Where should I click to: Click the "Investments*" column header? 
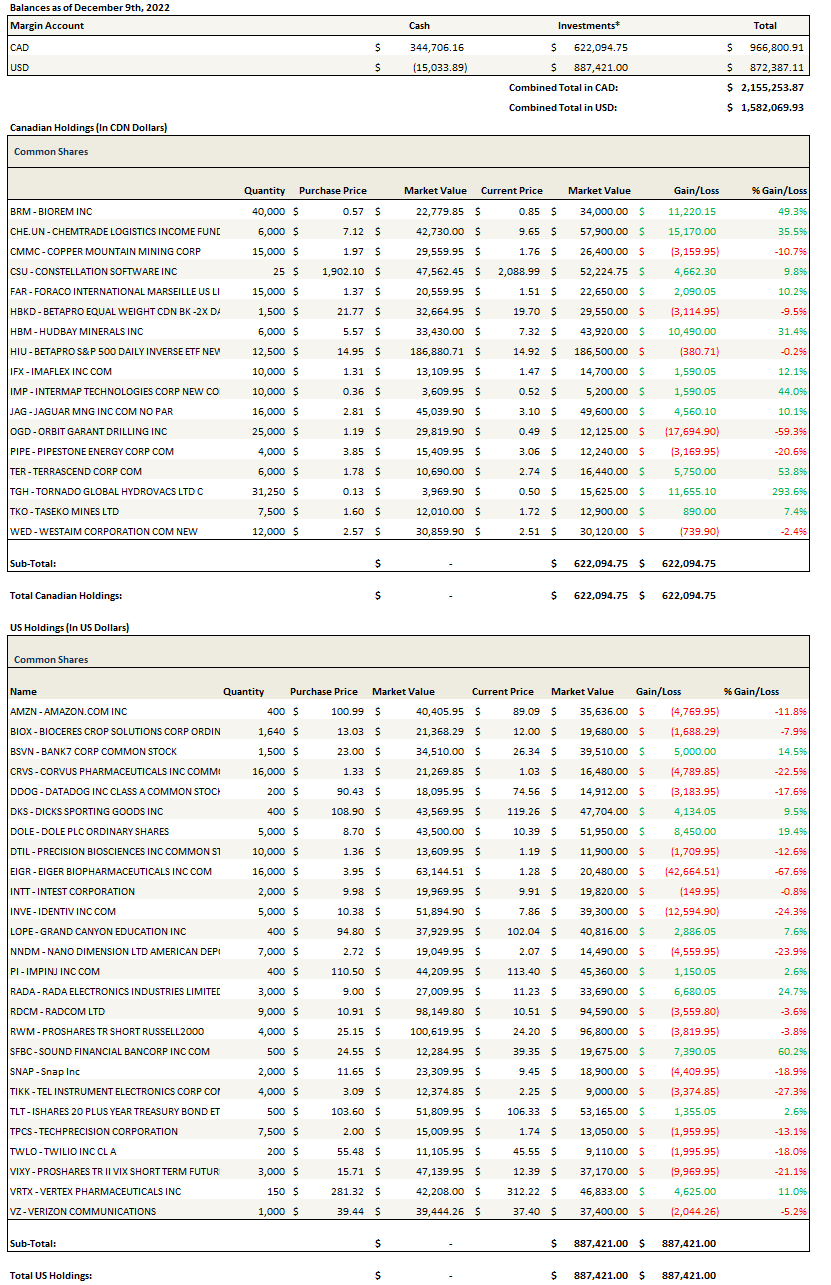tap(588, 26)
